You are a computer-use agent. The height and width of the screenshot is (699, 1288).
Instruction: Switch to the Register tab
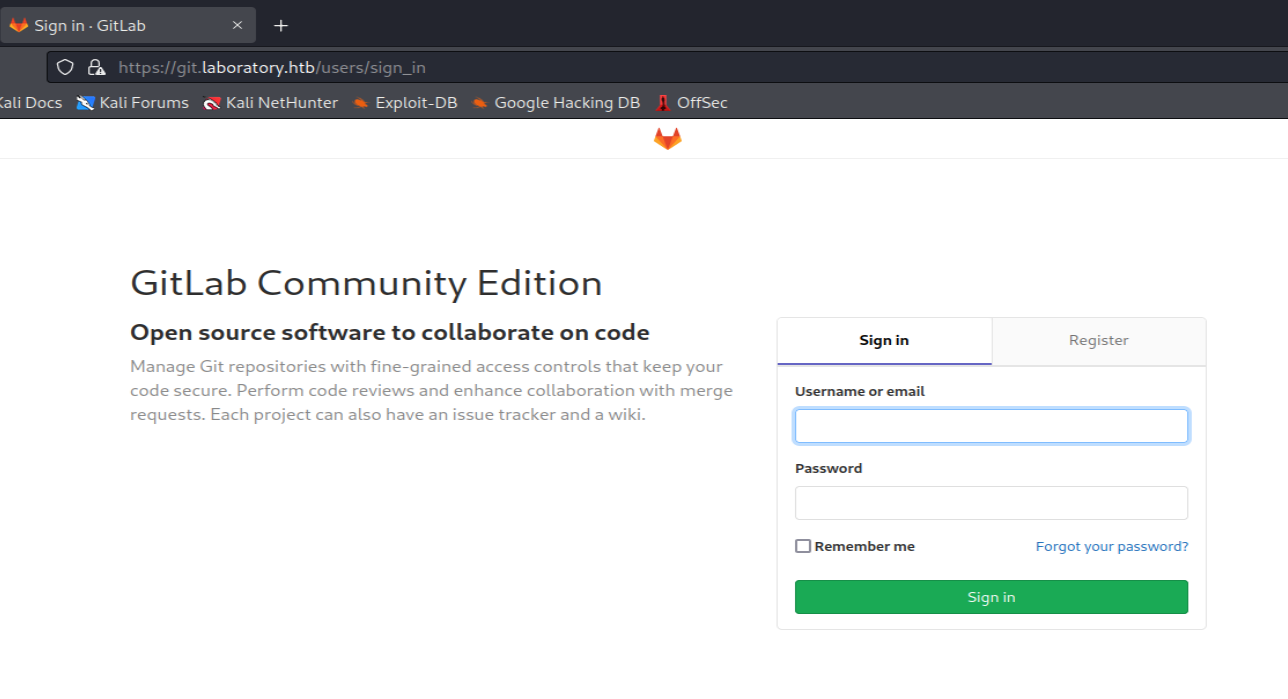pos(1098,341)
